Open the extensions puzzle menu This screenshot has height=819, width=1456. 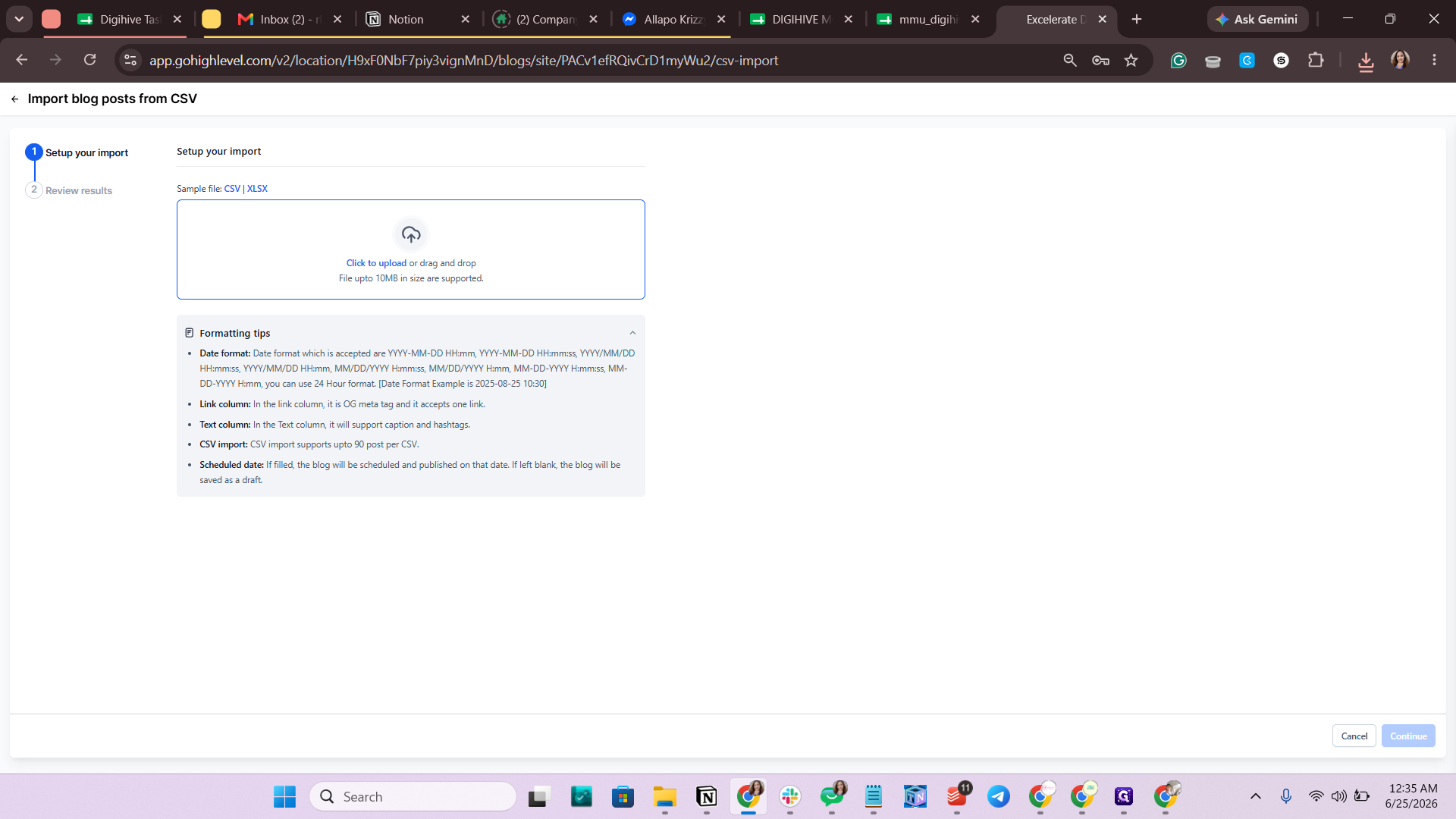pos(1316,60)
